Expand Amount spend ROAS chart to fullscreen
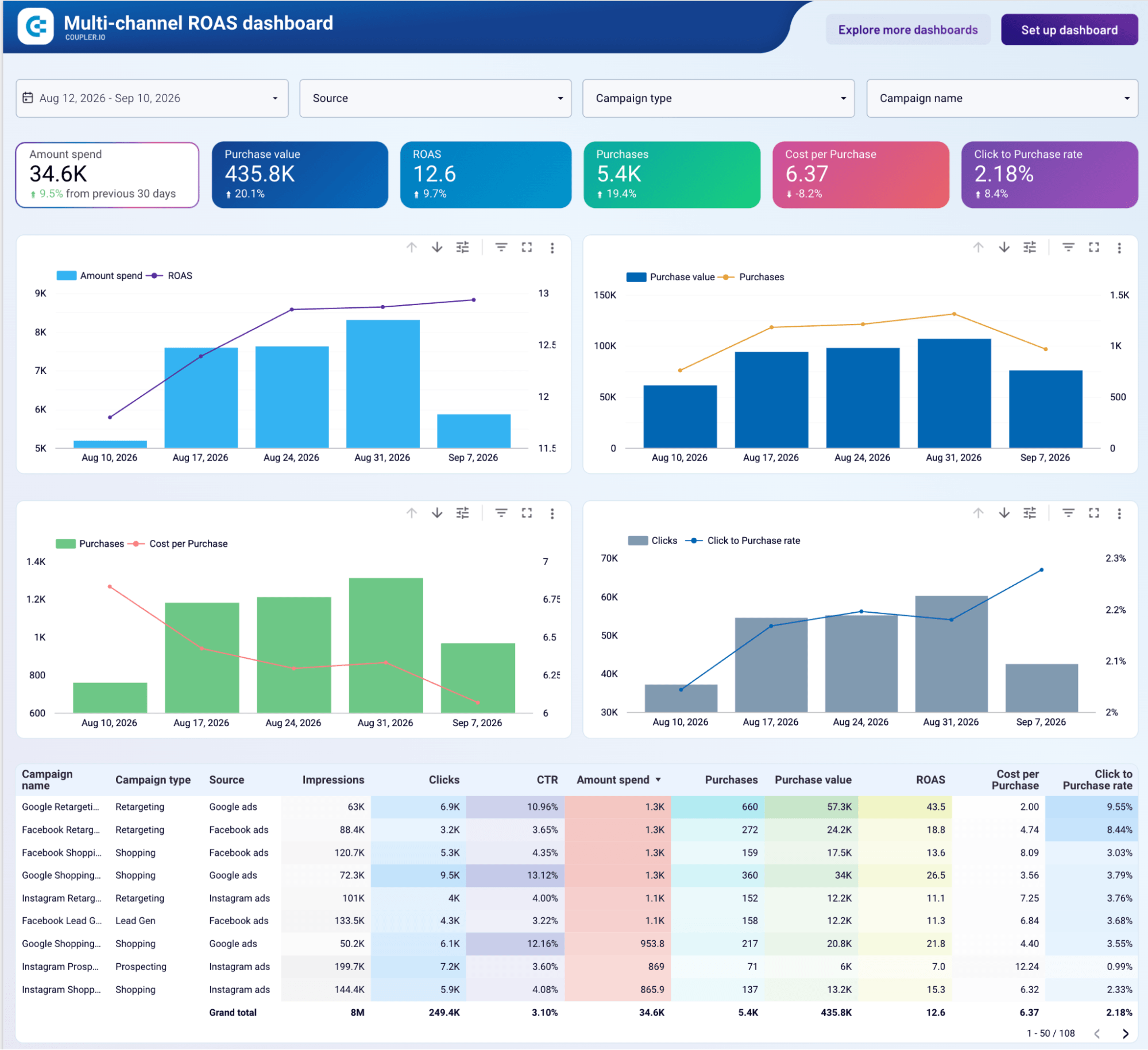The image size is (1148, 1050). (x=527, y=248)
